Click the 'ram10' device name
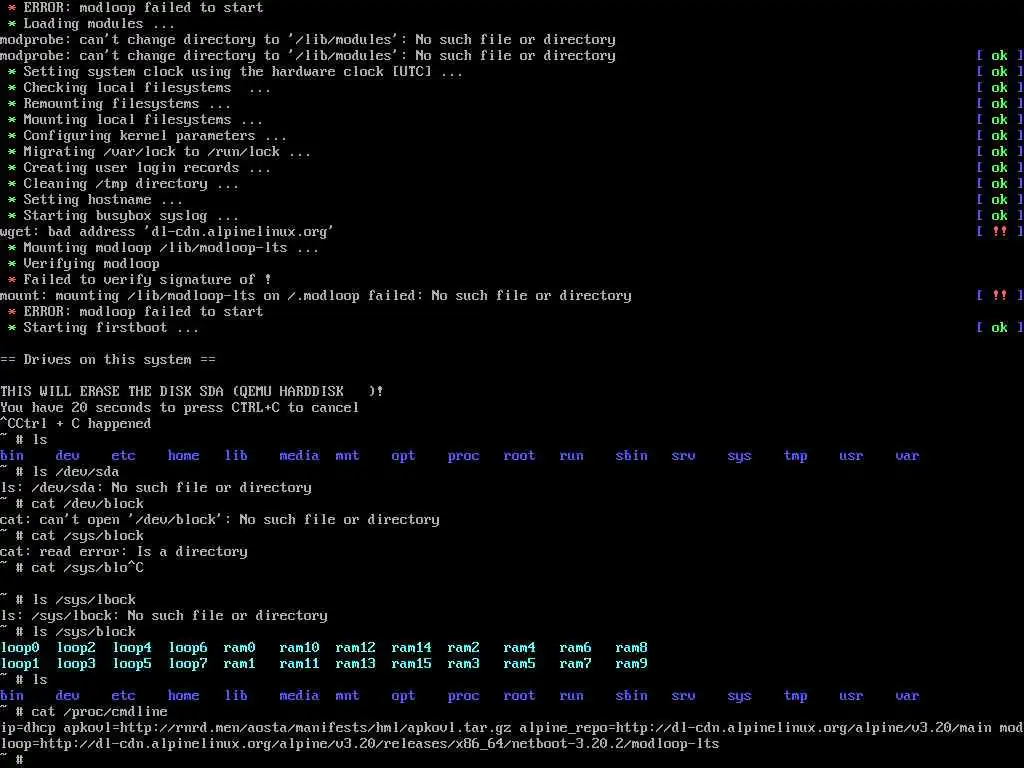Image resolution: width=1024 pixels, height=768 pixels. [x=300, y=648]
